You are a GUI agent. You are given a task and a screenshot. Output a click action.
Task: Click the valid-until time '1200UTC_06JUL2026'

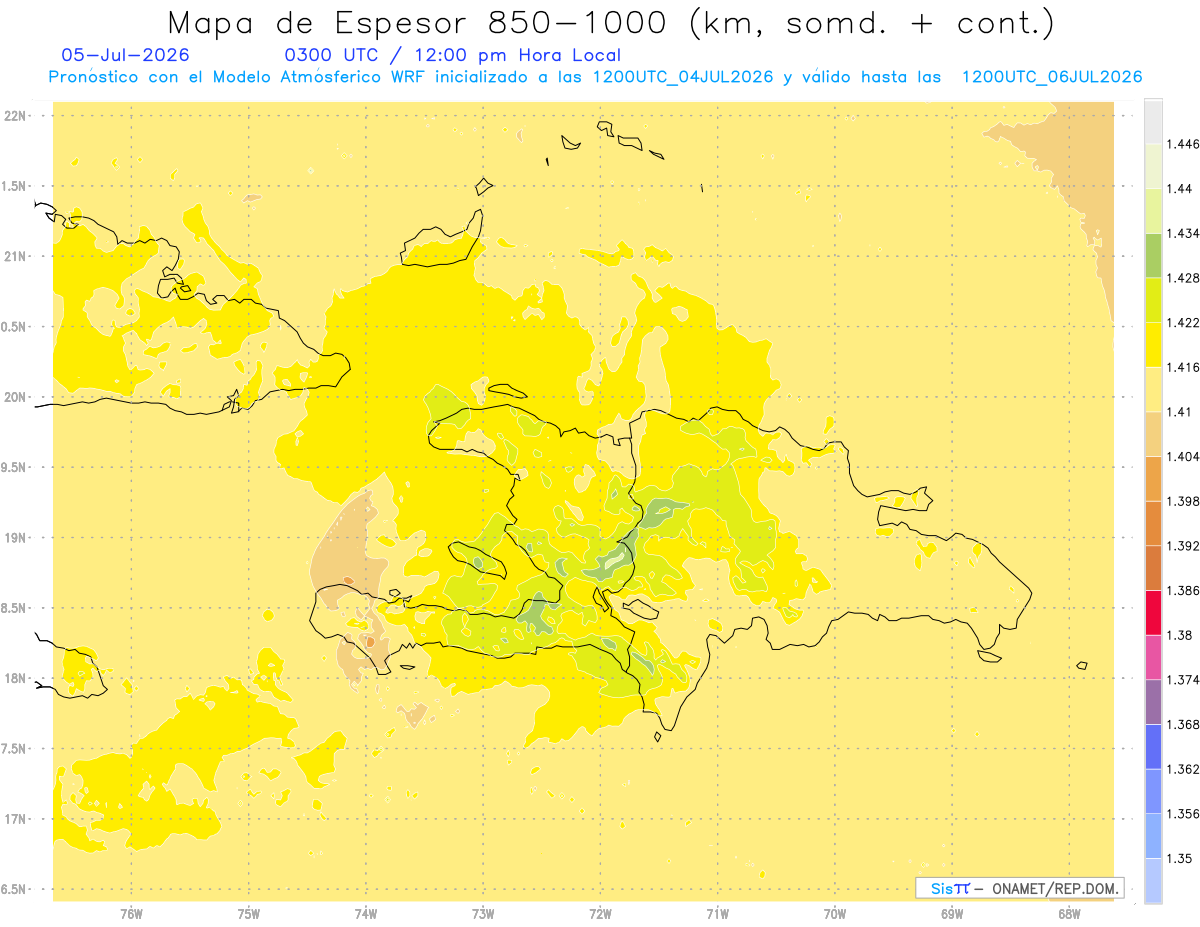(1052, 77)
